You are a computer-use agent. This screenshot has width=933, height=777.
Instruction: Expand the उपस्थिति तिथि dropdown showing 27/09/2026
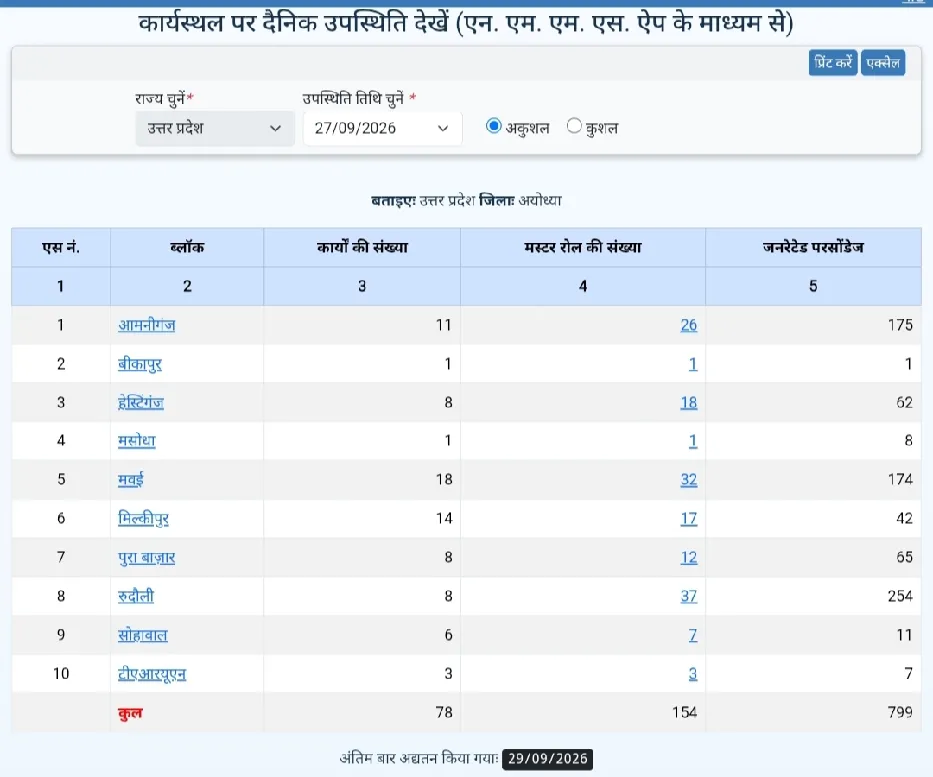382,129
